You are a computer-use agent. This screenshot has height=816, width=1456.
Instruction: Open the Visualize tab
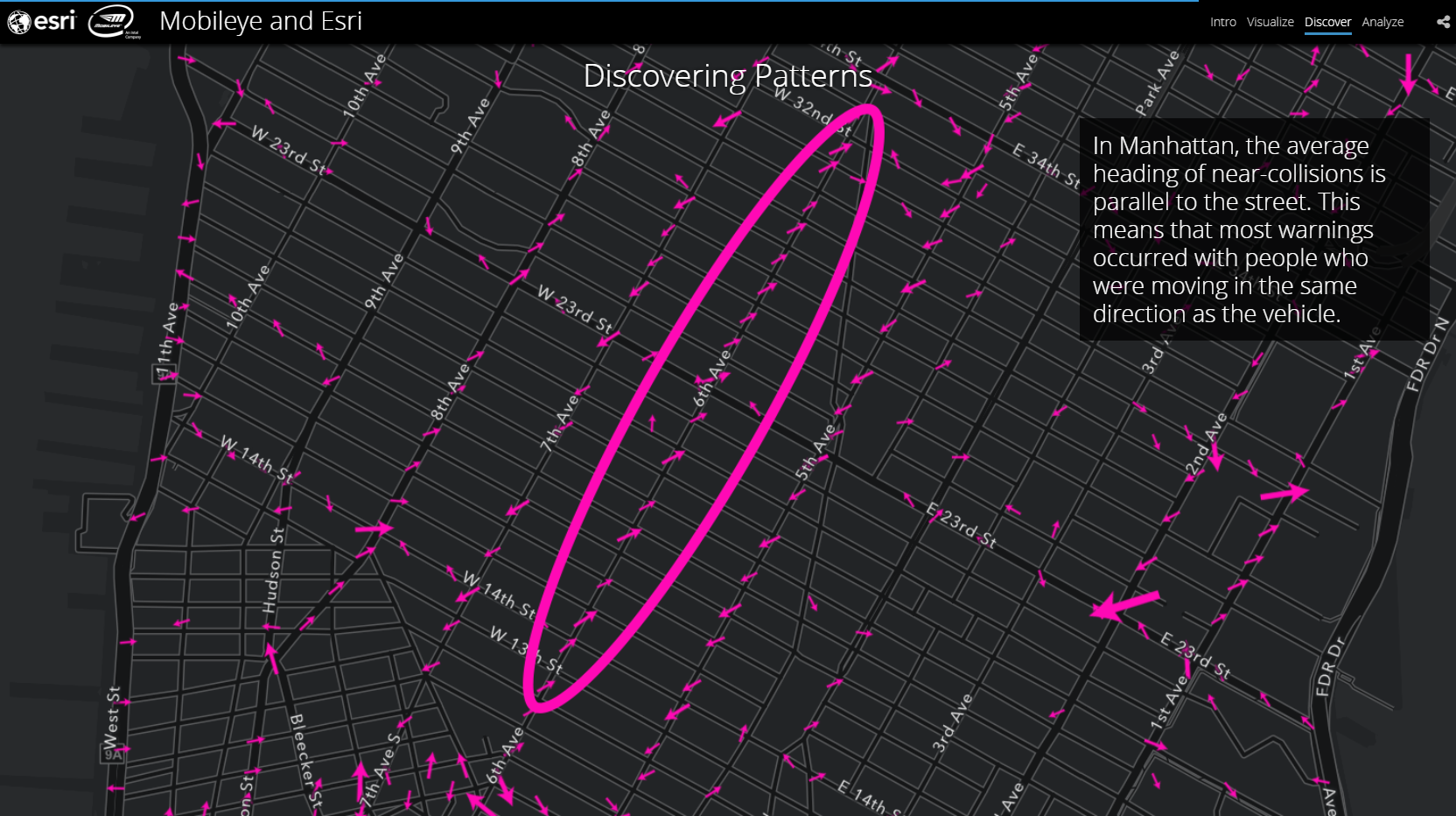pos(1270,22)
